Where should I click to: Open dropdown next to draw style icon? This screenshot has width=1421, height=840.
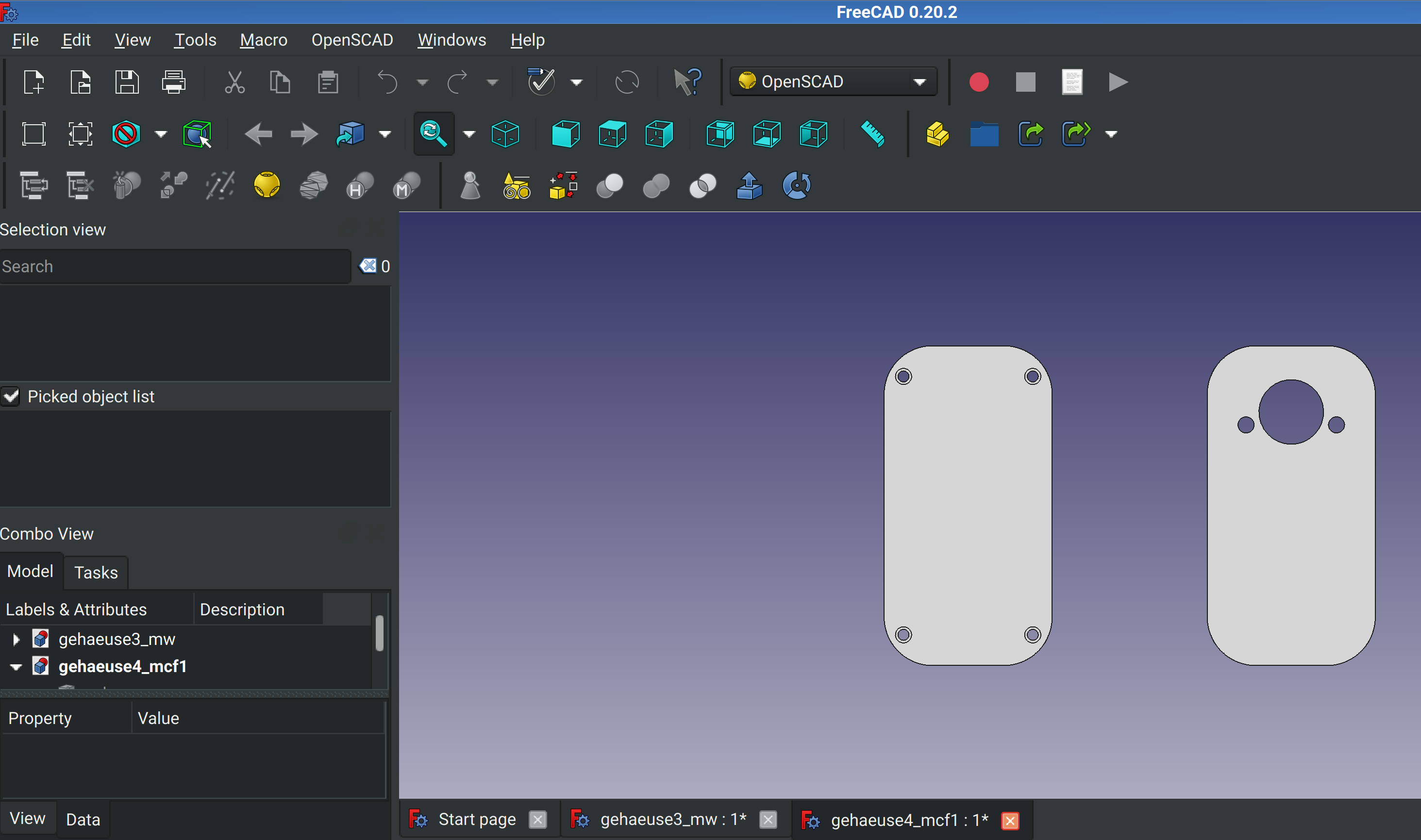click(161, 135)
